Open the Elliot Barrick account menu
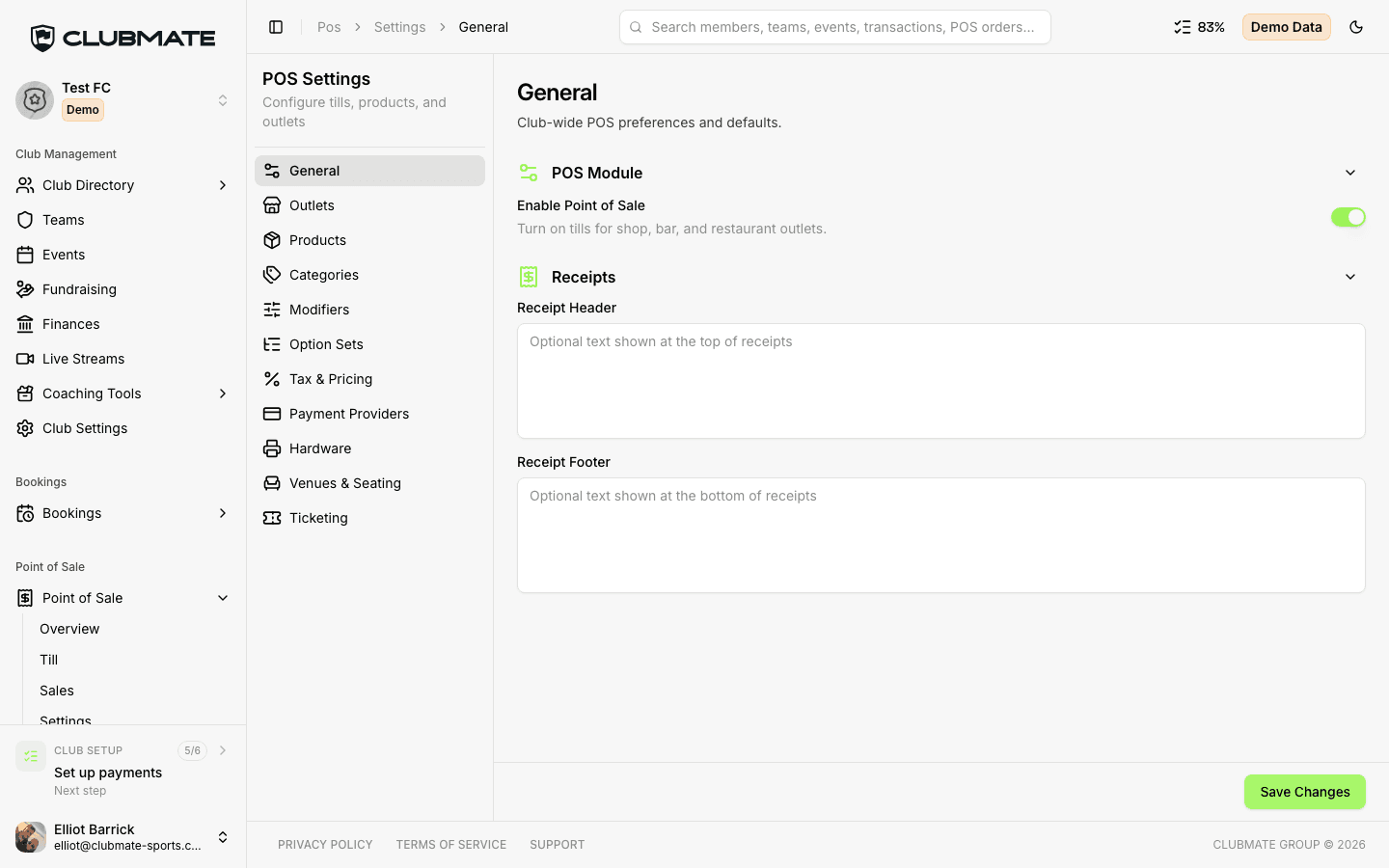The height and width of the screenshot is (868, 1389). (123, 837)
